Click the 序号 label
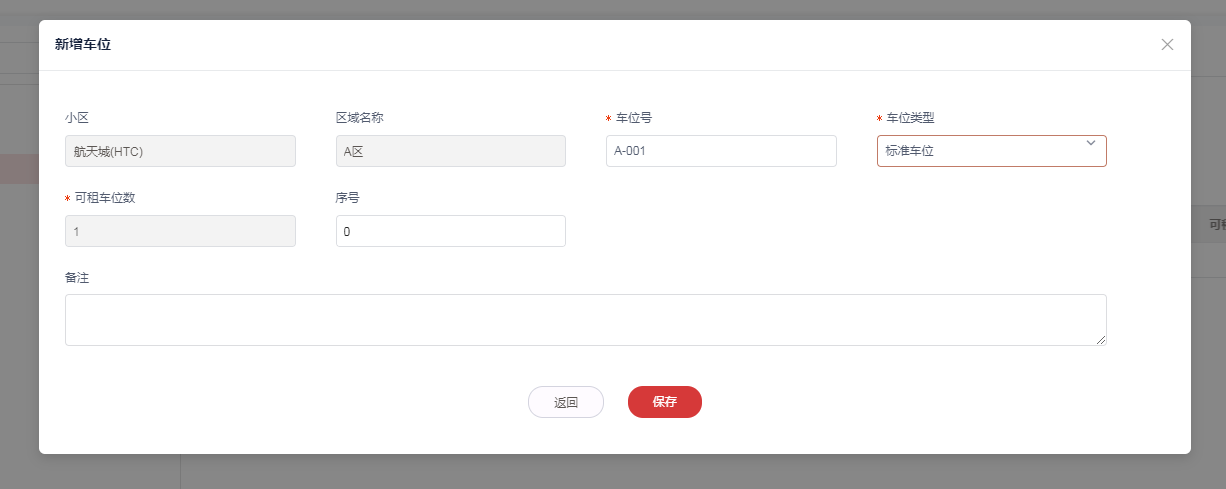The image size is (1226, 489). click(347, 198)
